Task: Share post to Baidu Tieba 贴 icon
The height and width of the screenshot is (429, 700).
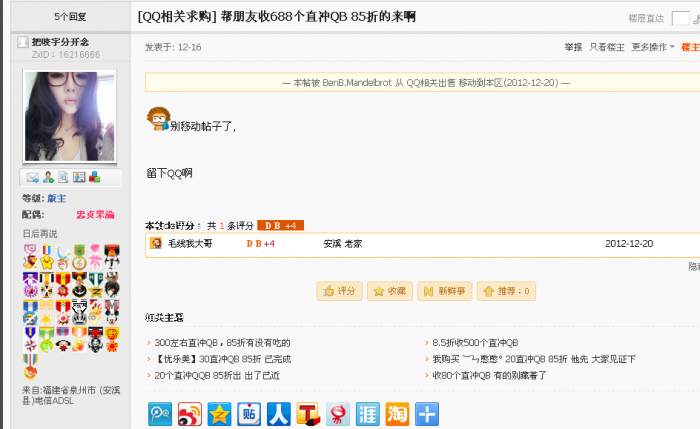Action: (249, 414)
